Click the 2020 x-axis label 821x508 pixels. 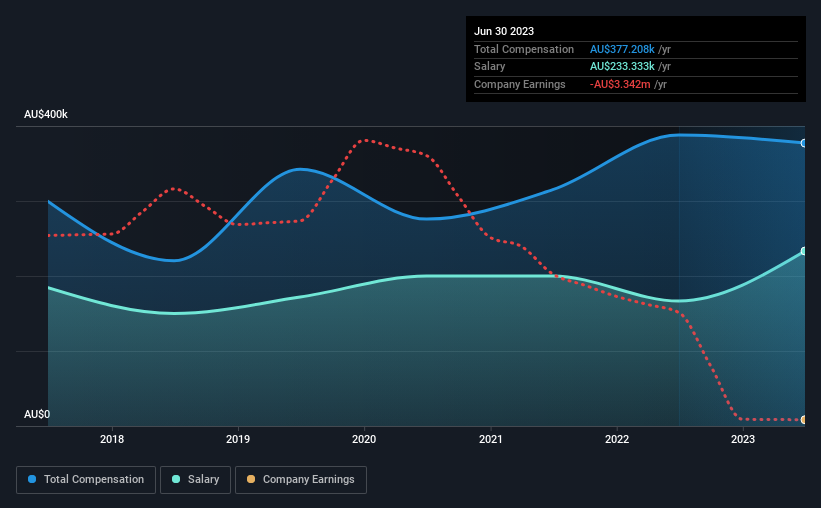pos(364,439)
